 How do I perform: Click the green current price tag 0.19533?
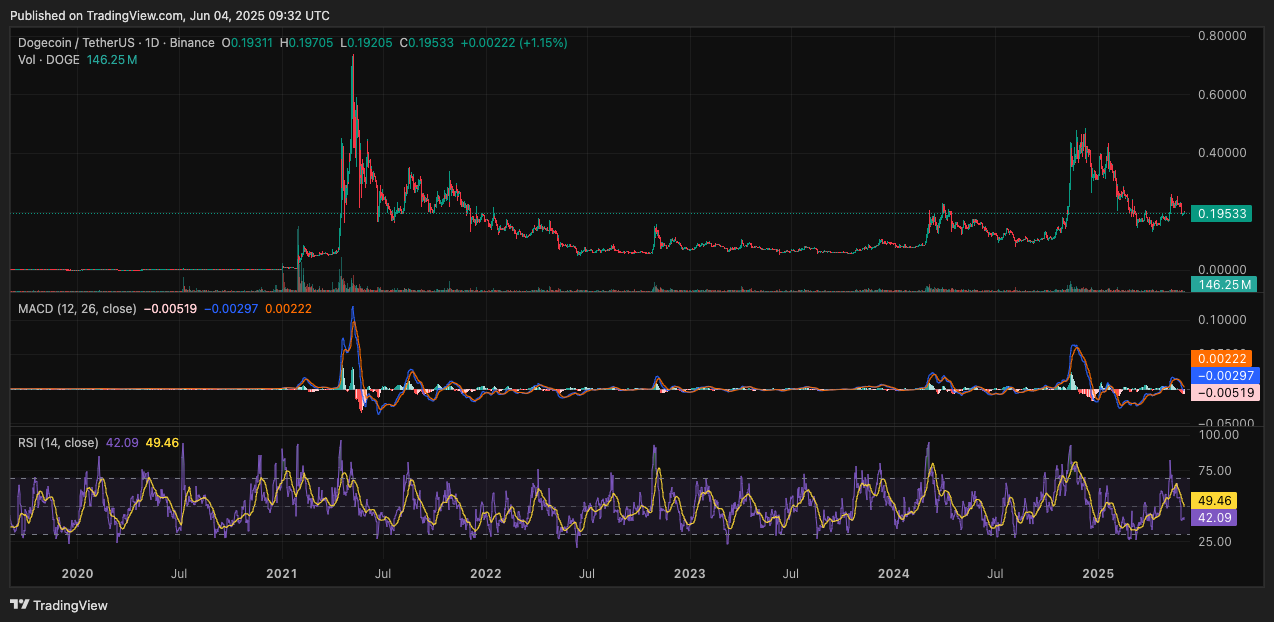pos(1221,213)
